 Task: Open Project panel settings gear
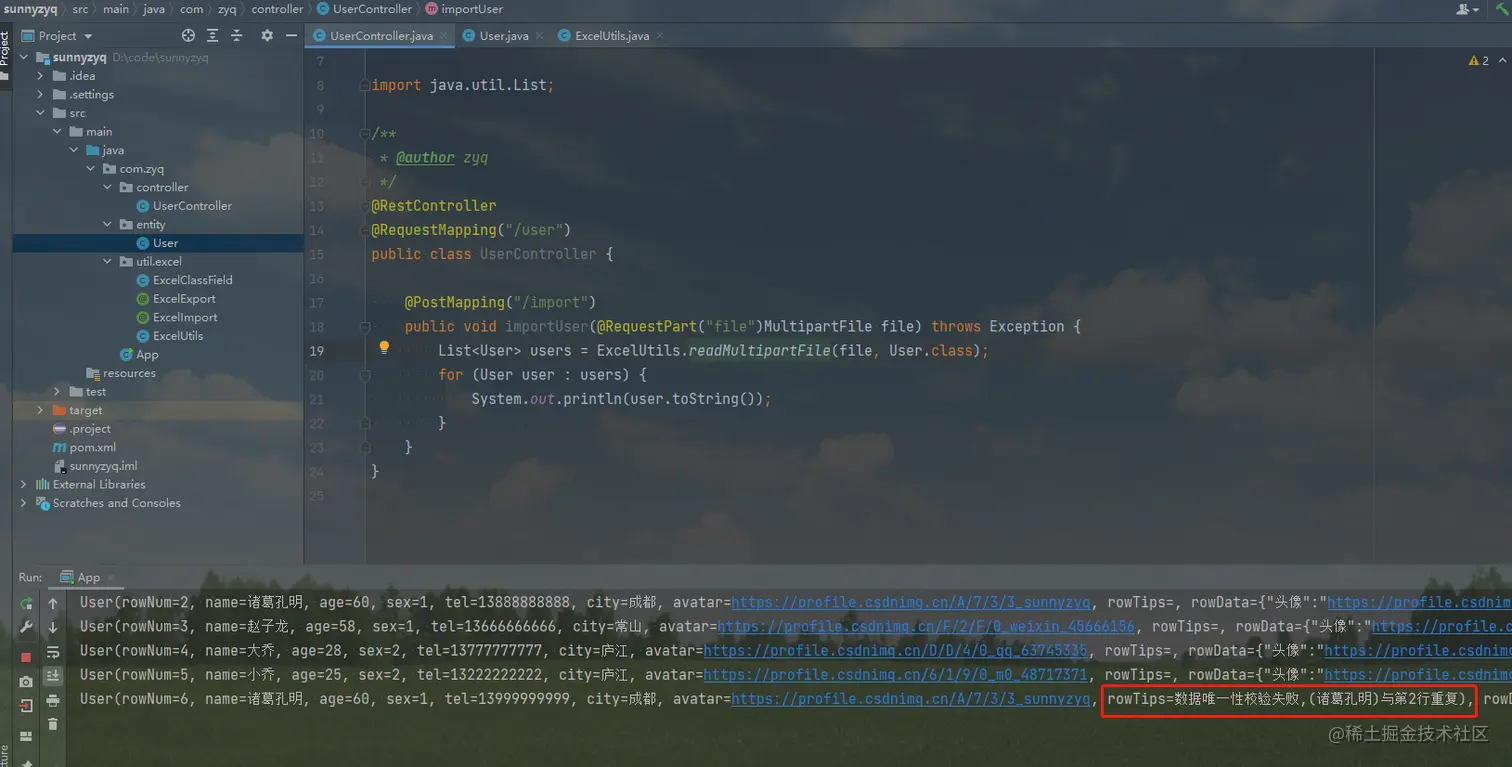coord(267,35)
